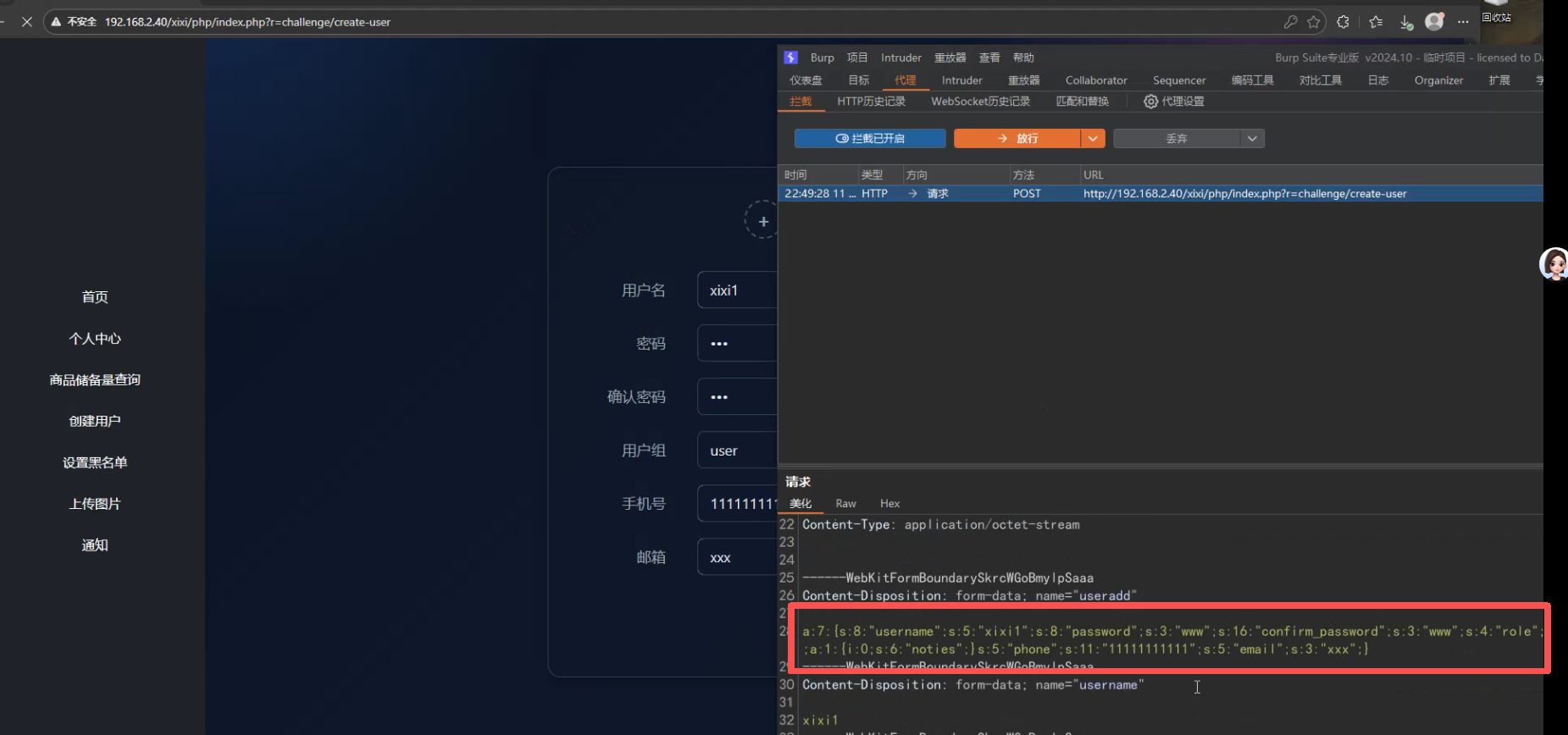This screenshot has width=1568, height=735.
Task: Open the browser downloads icon
Action: 1406,22
